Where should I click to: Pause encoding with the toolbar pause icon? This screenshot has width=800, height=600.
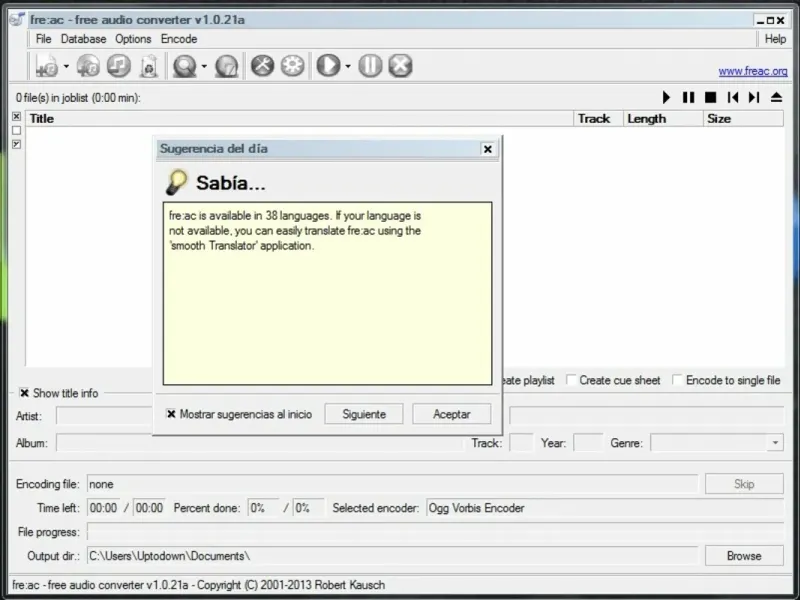[x=370, y=66]
